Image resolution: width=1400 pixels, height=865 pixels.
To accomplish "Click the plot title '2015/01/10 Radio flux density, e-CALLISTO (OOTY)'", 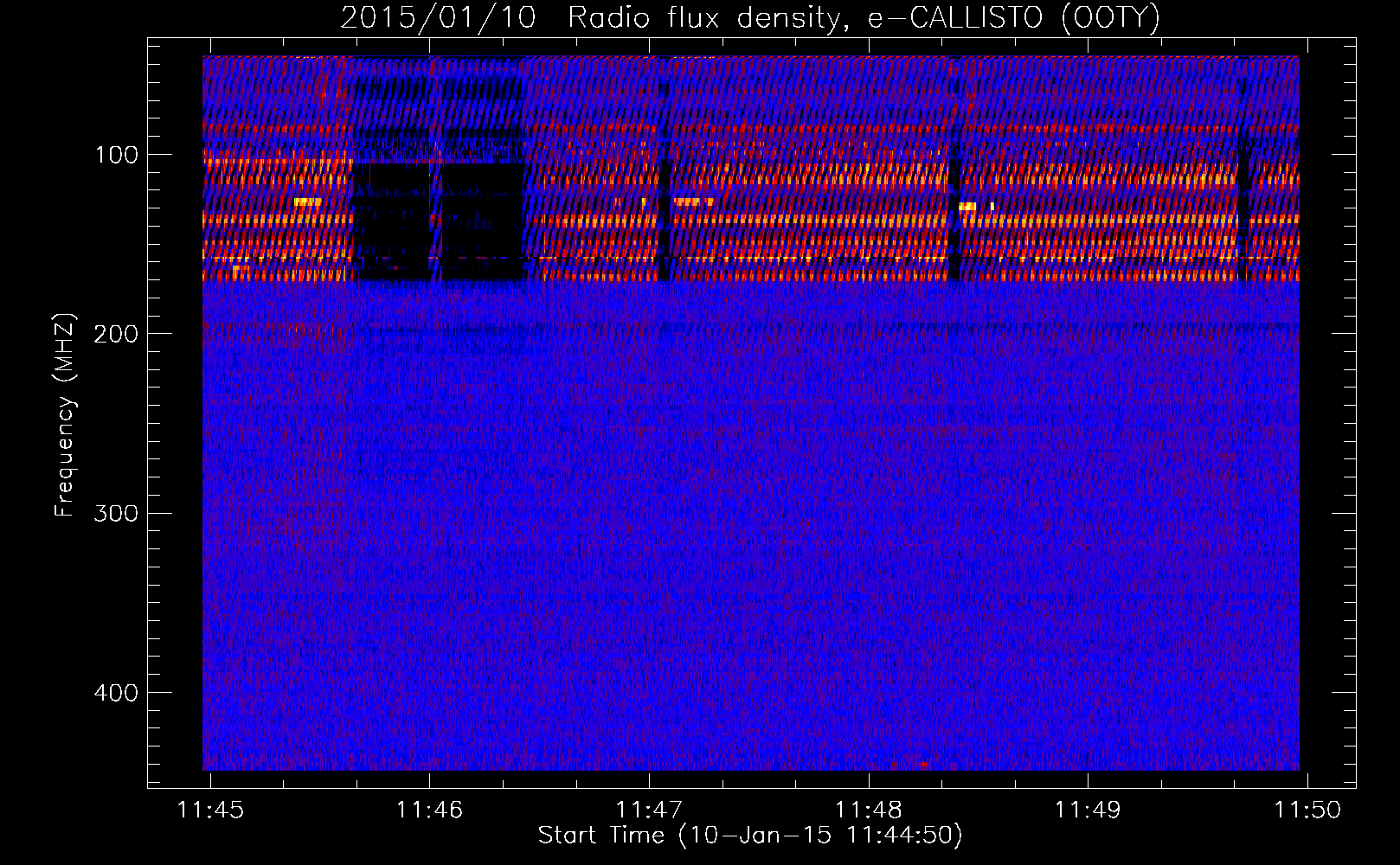I will click(750, 18).
